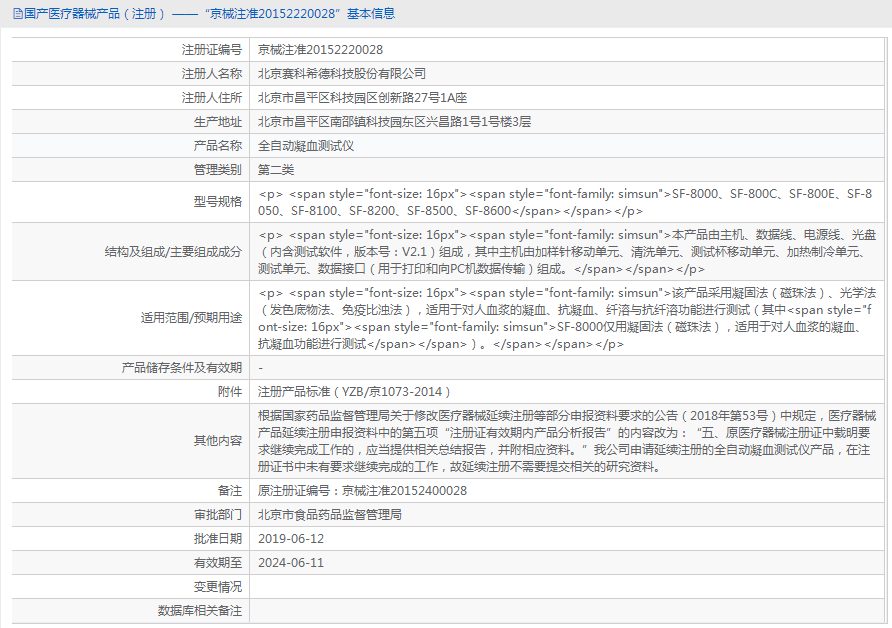Click the '其他内容' label
Viewport: 892px width, 628px height.
point(218,441)
